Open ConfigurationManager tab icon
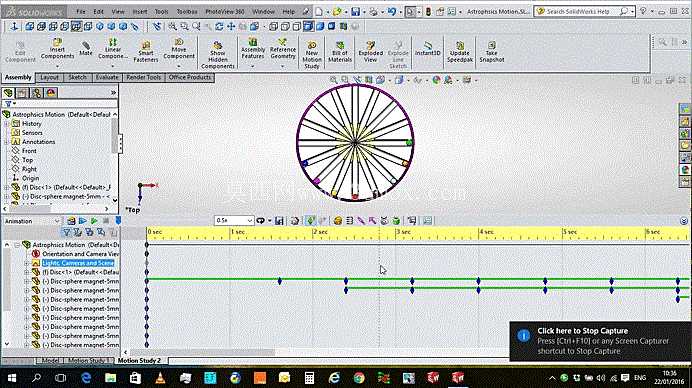Viewport: 692px width, 388px height. pyautogui.click(x=37, y=93)
